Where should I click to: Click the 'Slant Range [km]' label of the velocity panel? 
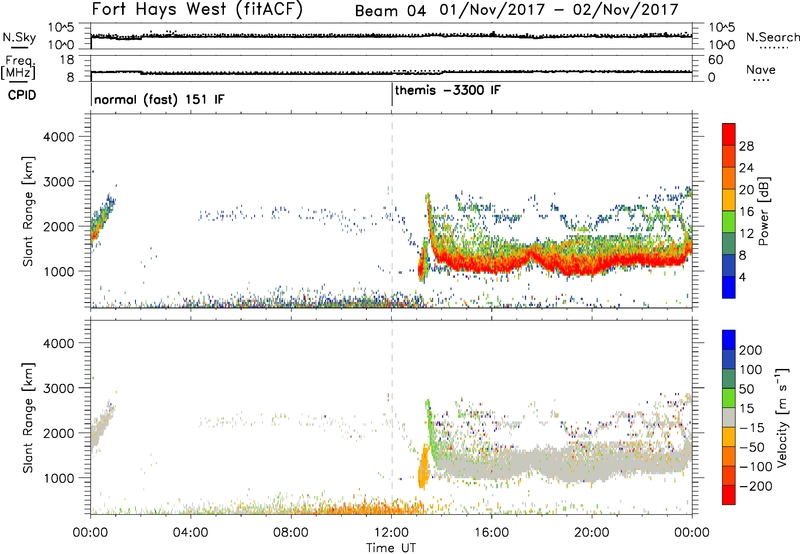coord(28,417)
